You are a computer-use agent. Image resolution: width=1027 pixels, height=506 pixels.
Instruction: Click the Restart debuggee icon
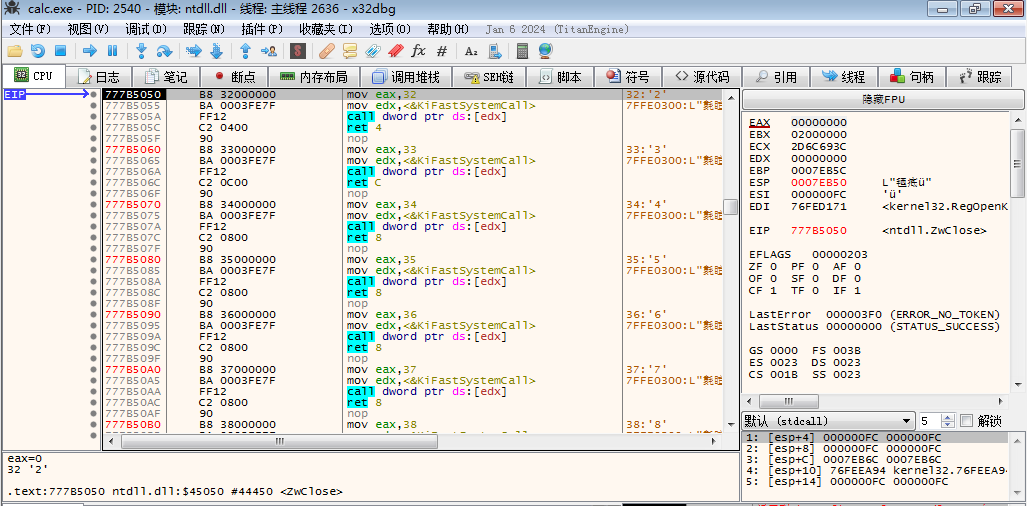coord(37,50)
